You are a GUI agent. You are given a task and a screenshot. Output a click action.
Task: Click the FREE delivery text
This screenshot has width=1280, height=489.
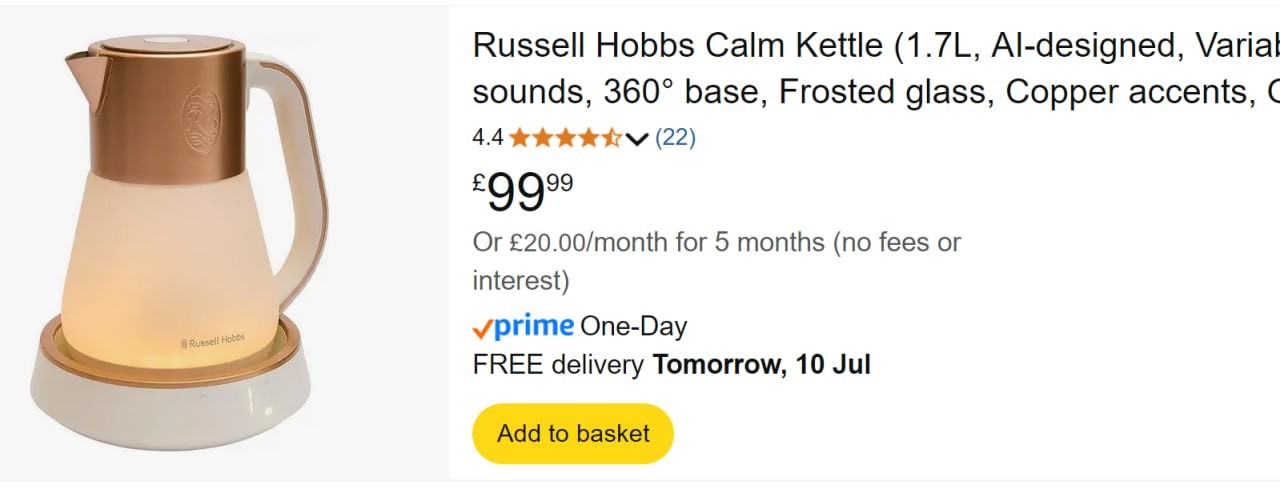tap(558, 365)
